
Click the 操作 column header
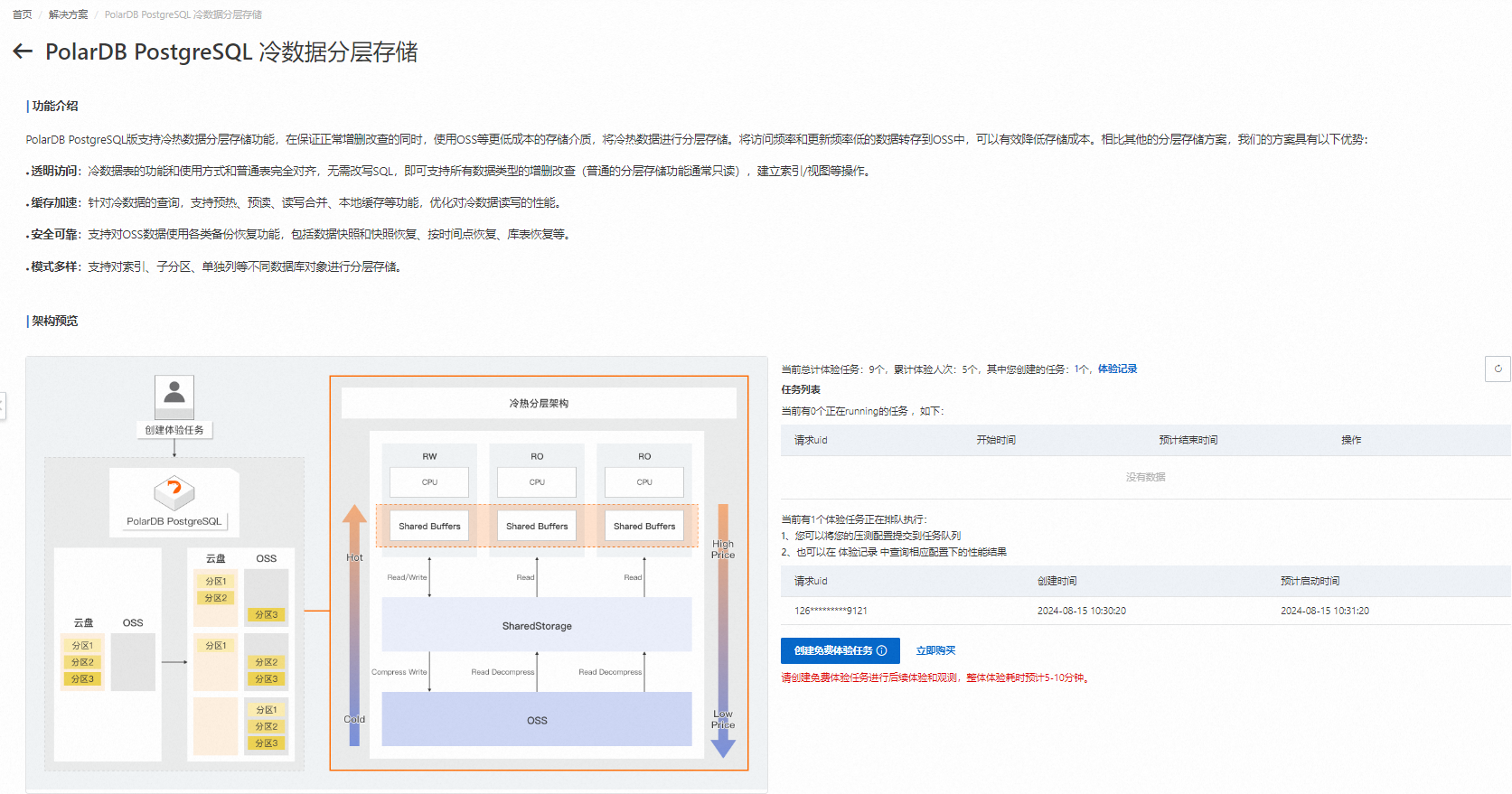pyautogui.click(x=1351, y=440)
